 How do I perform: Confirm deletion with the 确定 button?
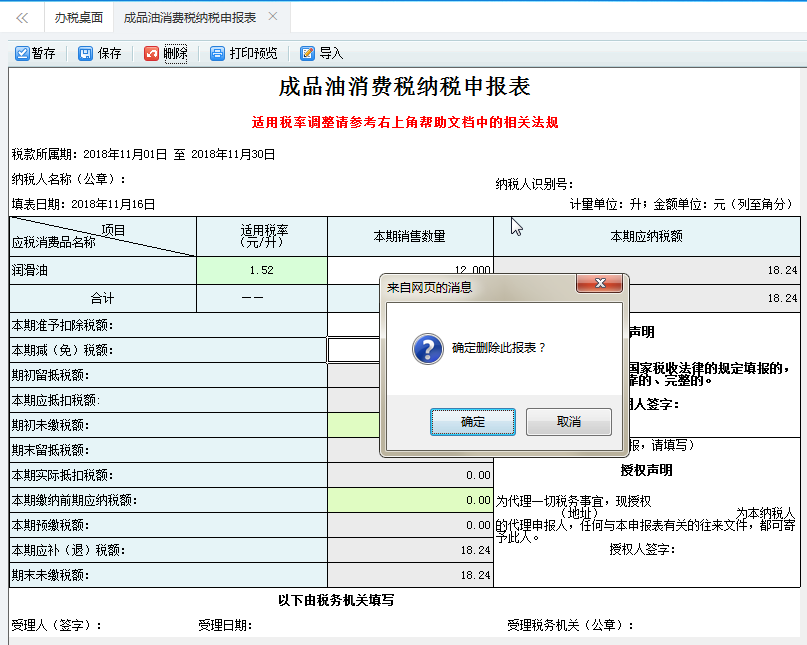473,422
